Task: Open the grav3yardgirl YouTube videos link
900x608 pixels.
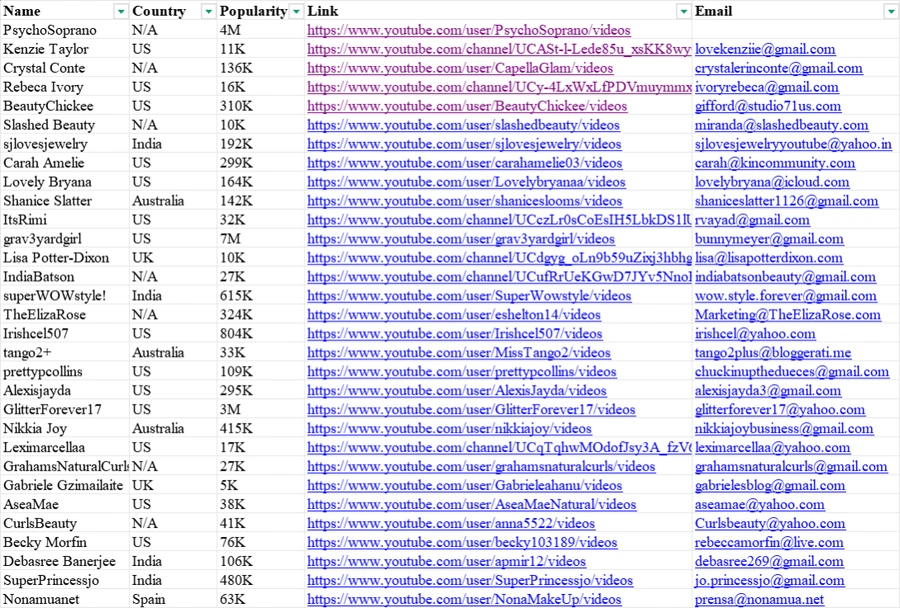Action: point(461,239)
